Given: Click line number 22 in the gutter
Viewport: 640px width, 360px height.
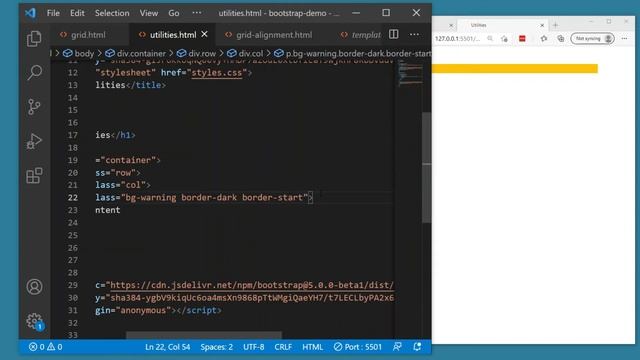Looking at the screenshot, I should click(x=73, y=198).
